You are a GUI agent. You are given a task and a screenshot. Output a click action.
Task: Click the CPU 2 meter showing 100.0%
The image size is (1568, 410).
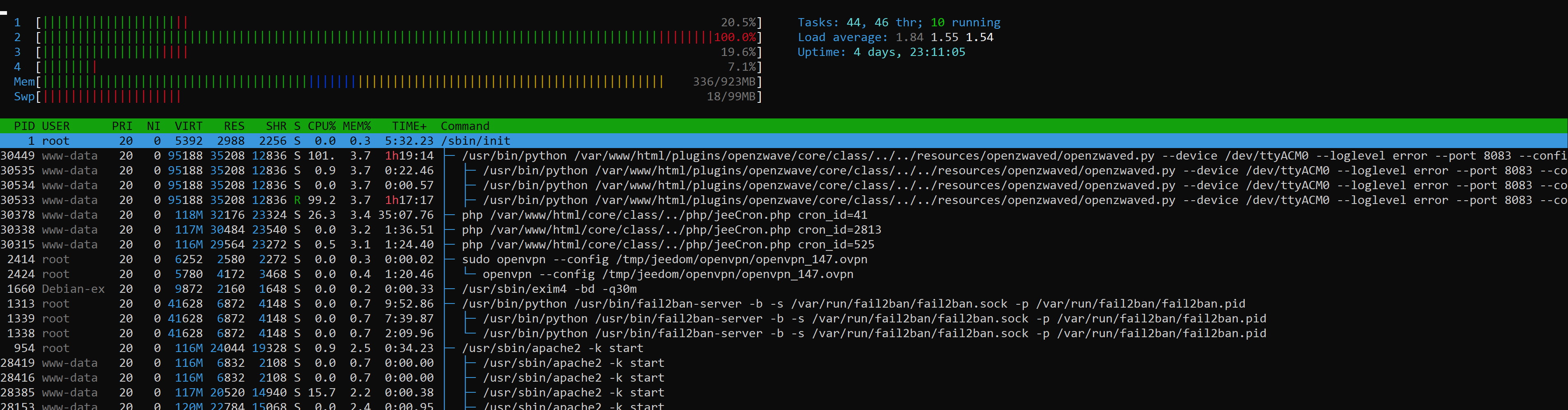tap(388, 37)
